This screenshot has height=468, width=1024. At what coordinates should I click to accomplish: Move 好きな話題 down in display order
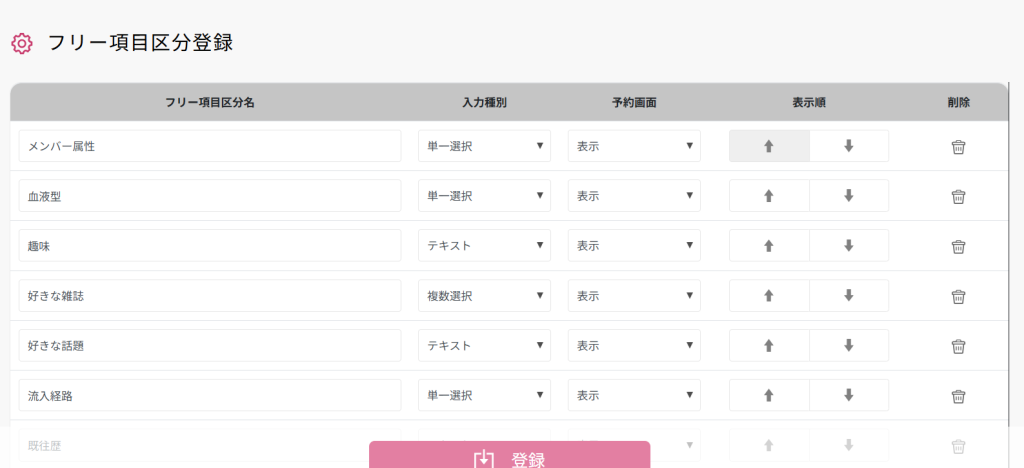848,346
